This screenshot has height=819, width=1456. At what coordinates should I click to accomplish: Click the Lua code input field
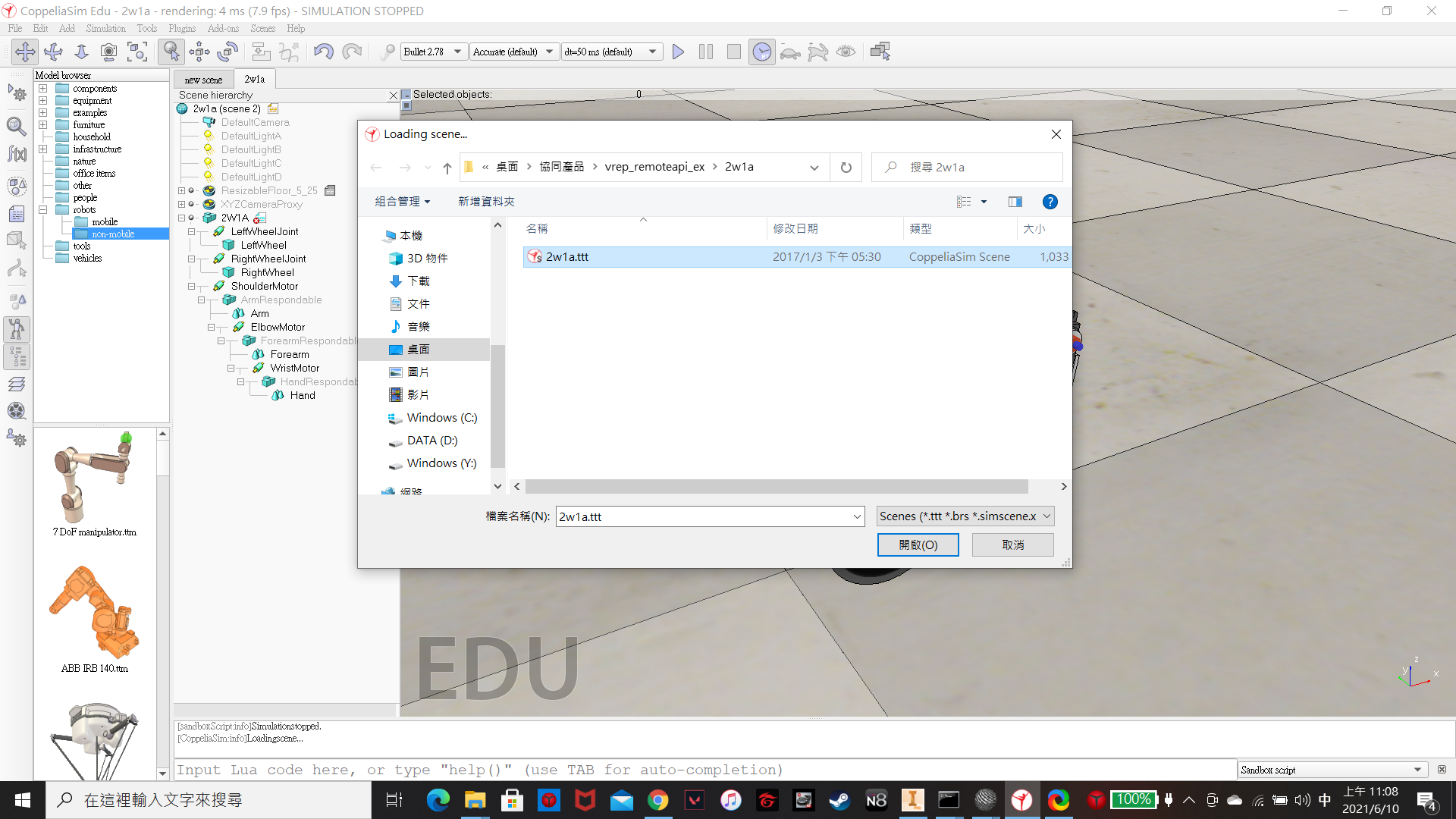pos(704,770)
